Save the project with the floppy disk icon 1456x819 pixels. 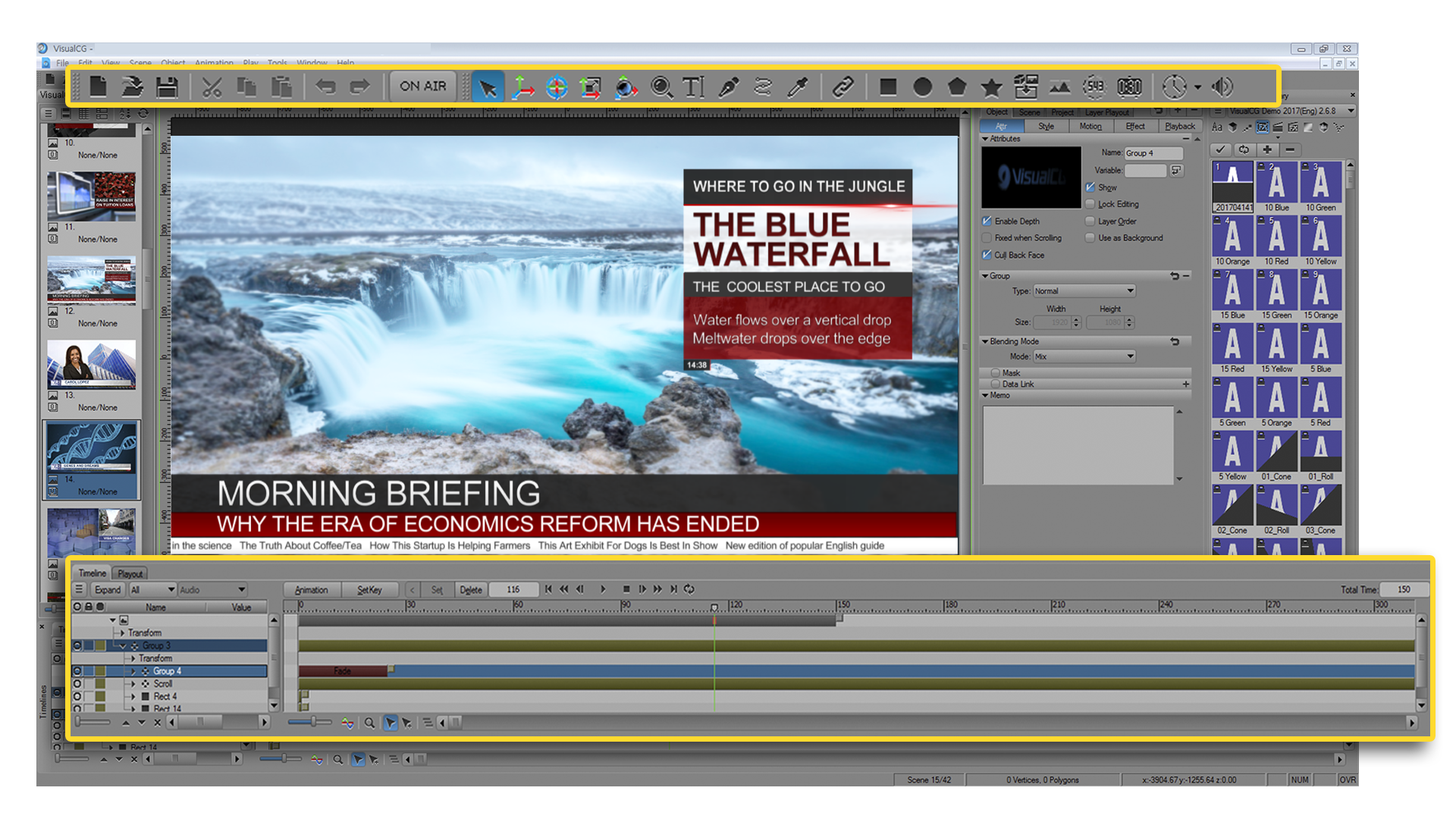tap(167, 86)
